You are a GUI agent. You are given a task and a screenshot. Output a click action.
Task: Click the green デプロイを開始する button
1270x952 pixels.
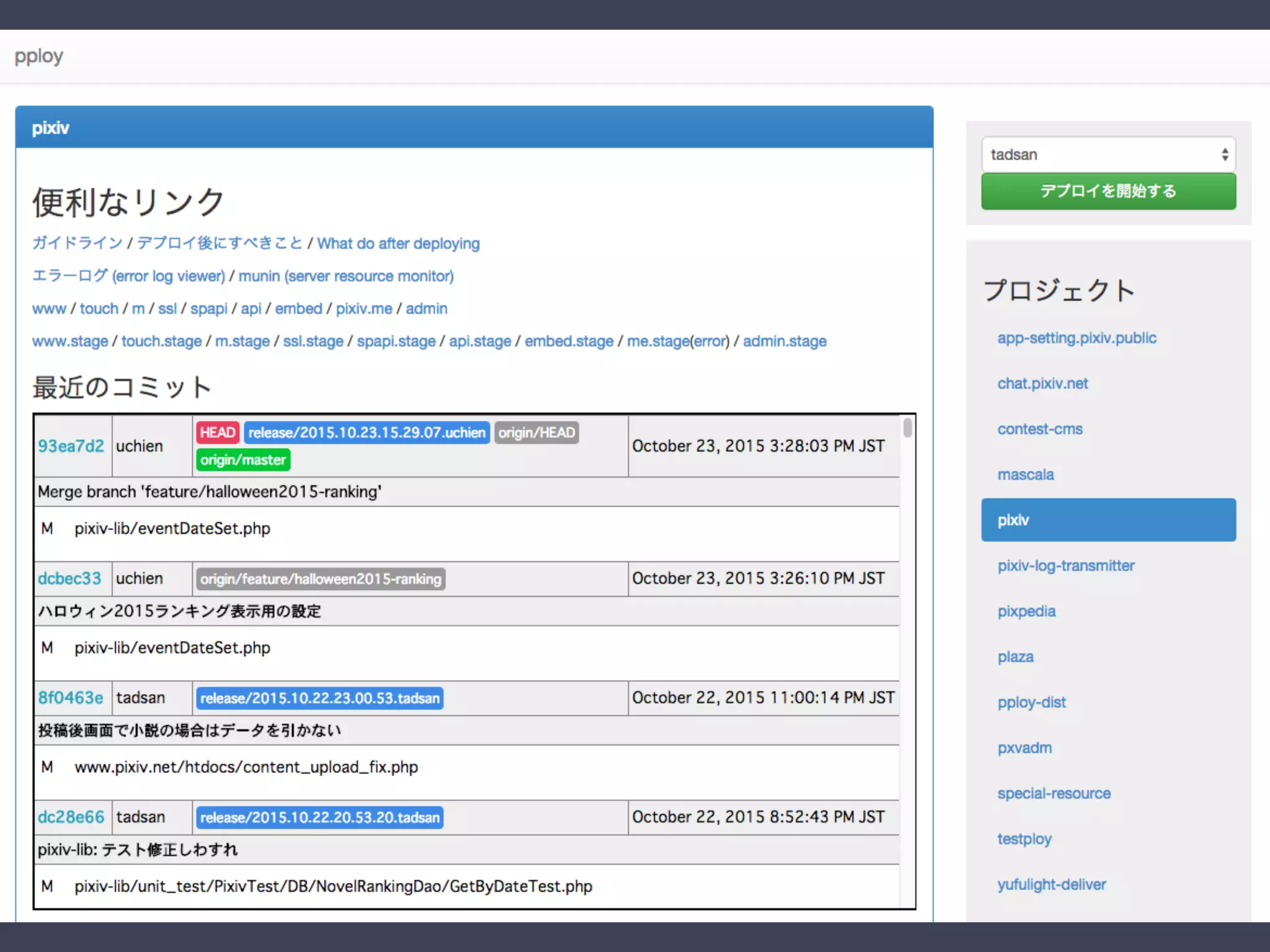pyautogui.click(x=1108, y=191)
